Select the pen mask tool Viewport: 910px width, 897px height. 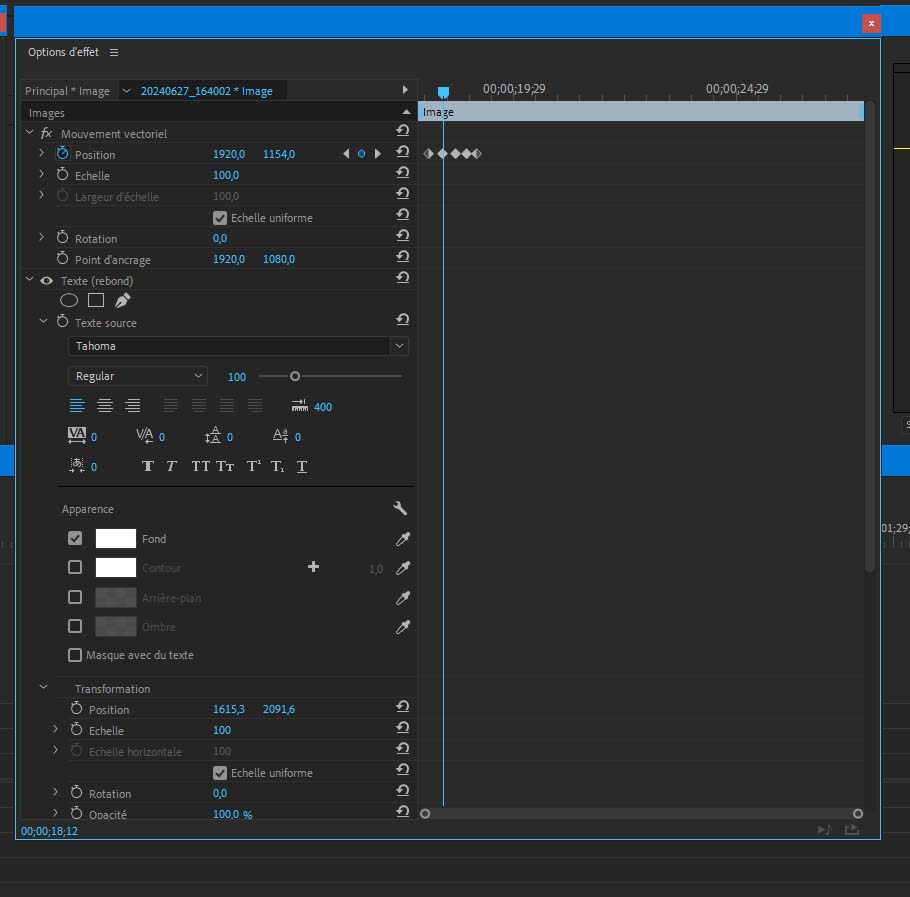tap(122, 300)
